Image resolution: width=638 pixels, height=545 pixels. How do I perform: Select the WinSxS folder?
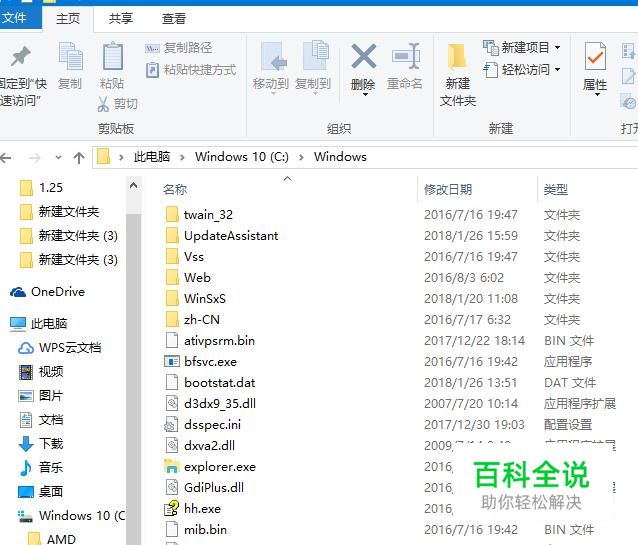click(x=196, y=299)
